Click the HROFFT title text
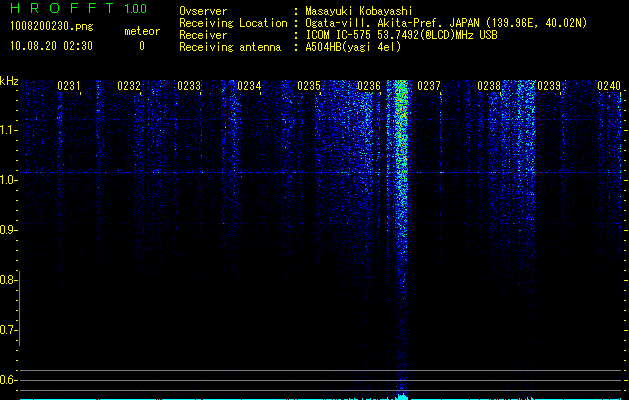Viewport: 629px width, 400px height. pos(63,8)
